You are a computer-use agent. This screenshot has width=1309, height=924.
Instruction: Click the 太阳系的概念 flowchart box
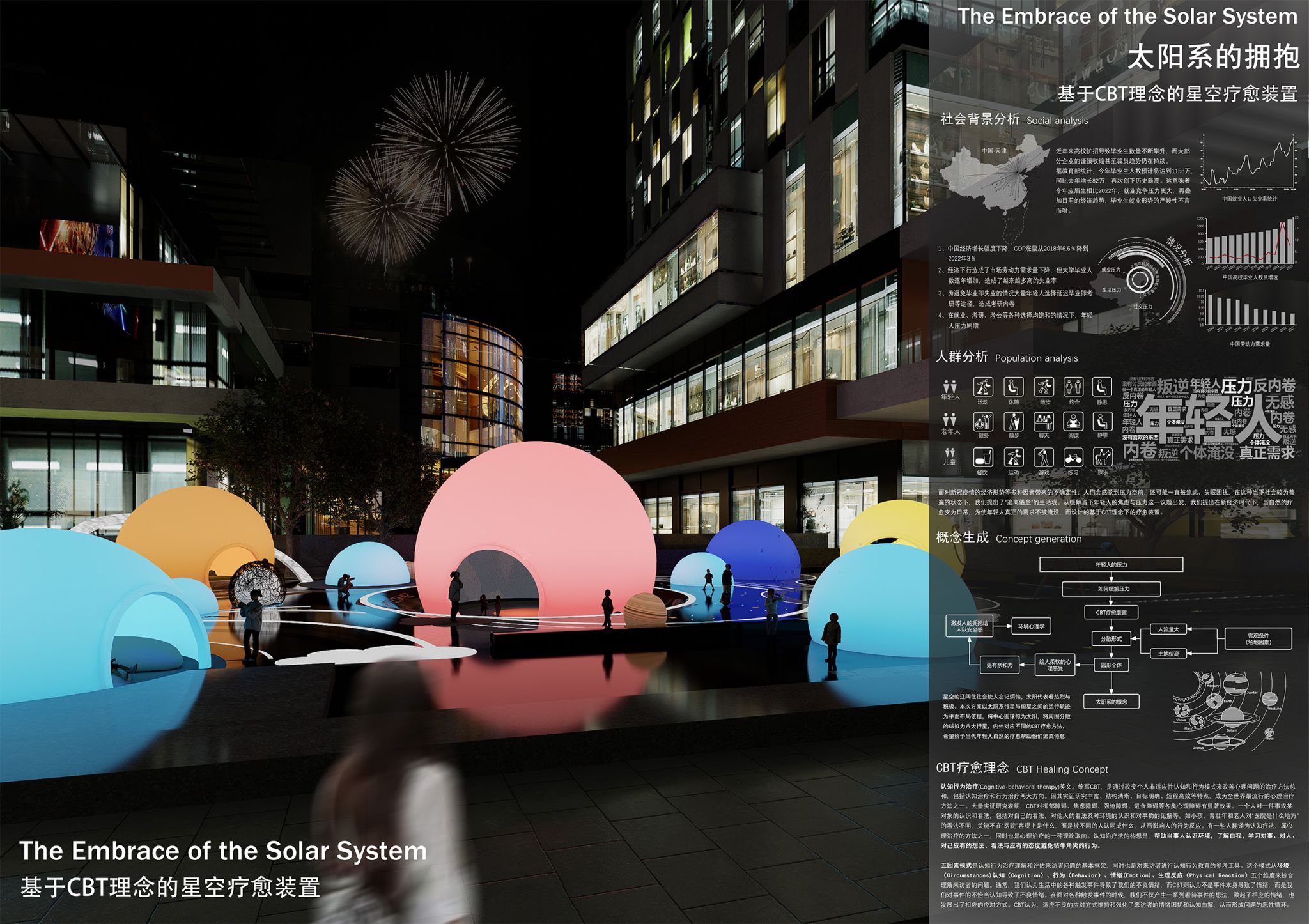tap(1111, 702)
